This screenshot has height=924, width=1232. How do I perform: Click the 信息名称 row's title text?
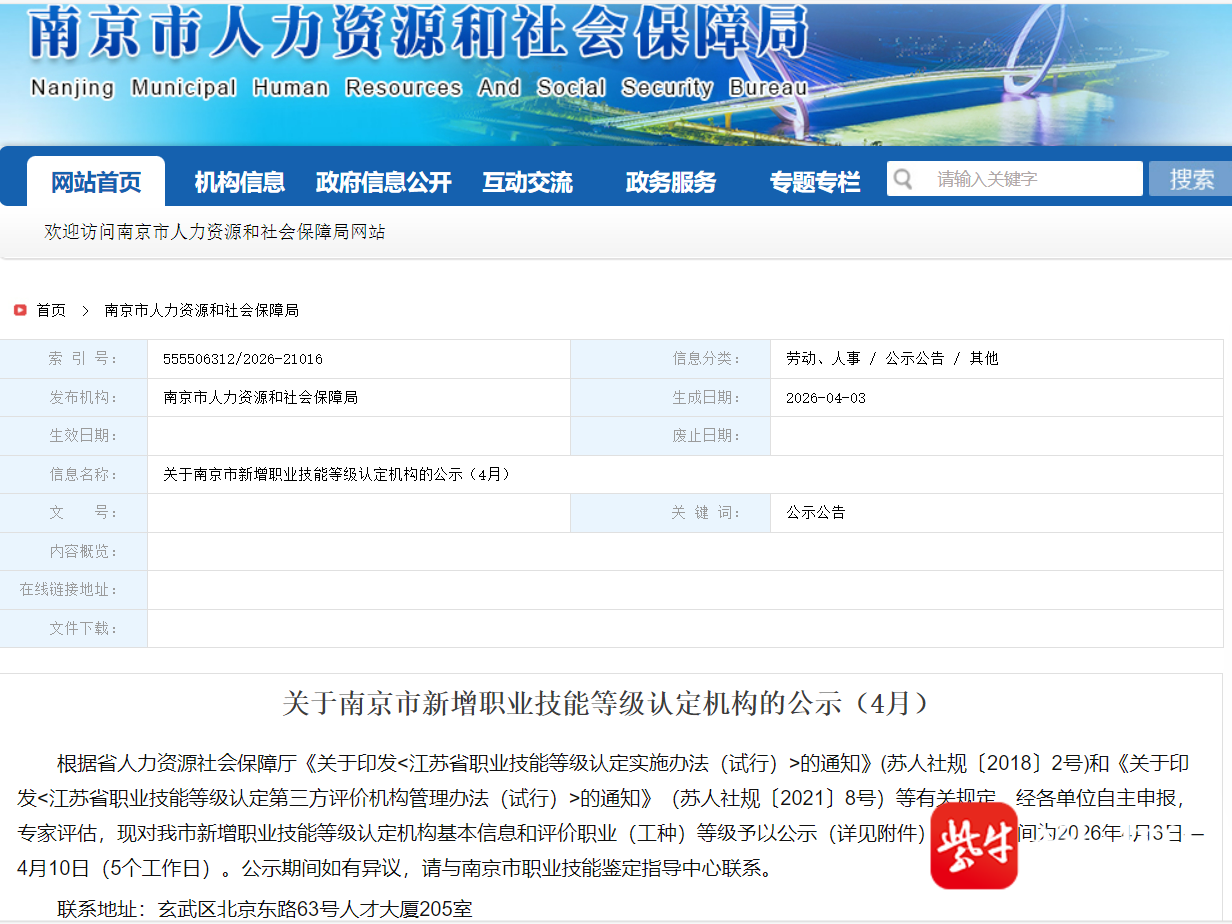pos(337,475)
